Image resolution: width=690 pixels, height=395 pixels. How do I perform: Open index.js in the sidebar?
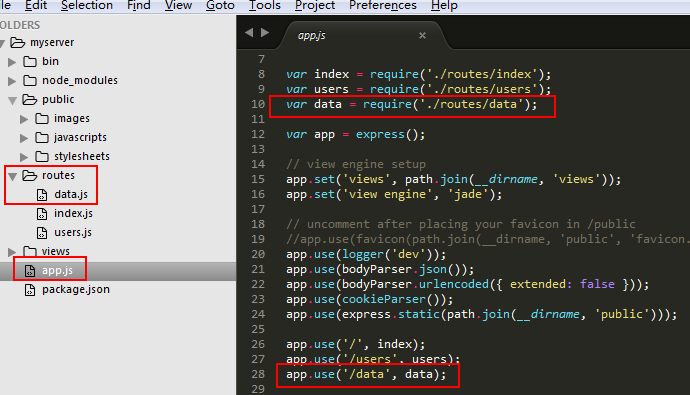point(73,213)
